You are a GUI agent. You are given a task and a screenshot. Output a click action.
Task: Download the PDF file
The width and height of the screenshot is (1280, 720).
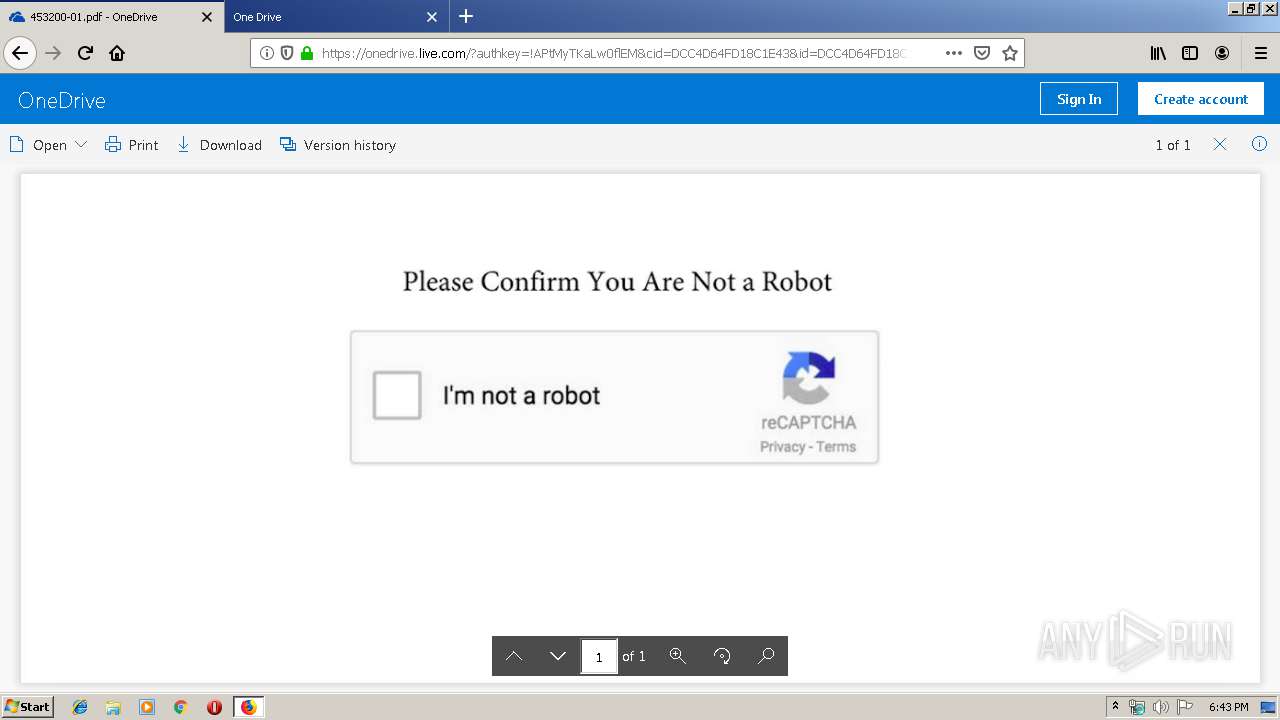click(219, 145)
